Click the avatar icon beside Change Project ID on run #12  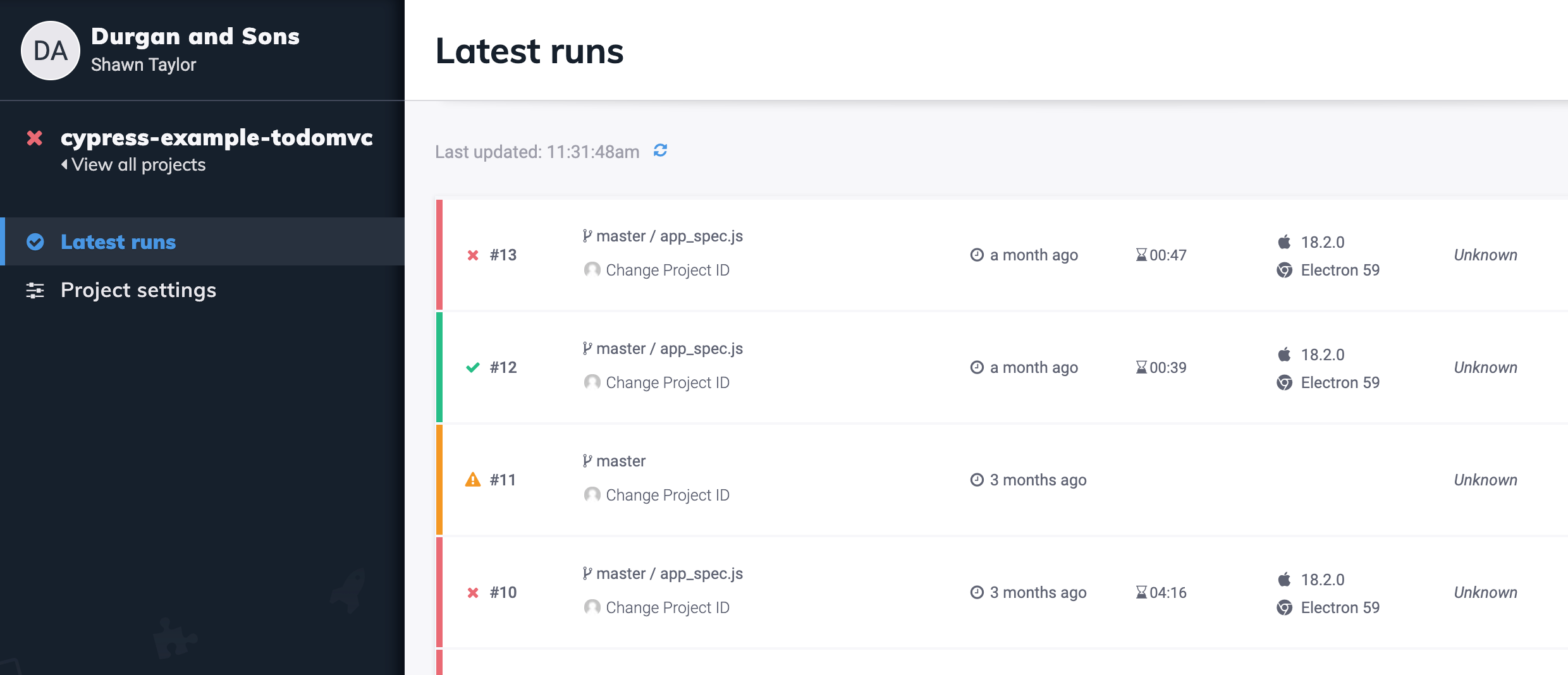[x=591, y=382]
